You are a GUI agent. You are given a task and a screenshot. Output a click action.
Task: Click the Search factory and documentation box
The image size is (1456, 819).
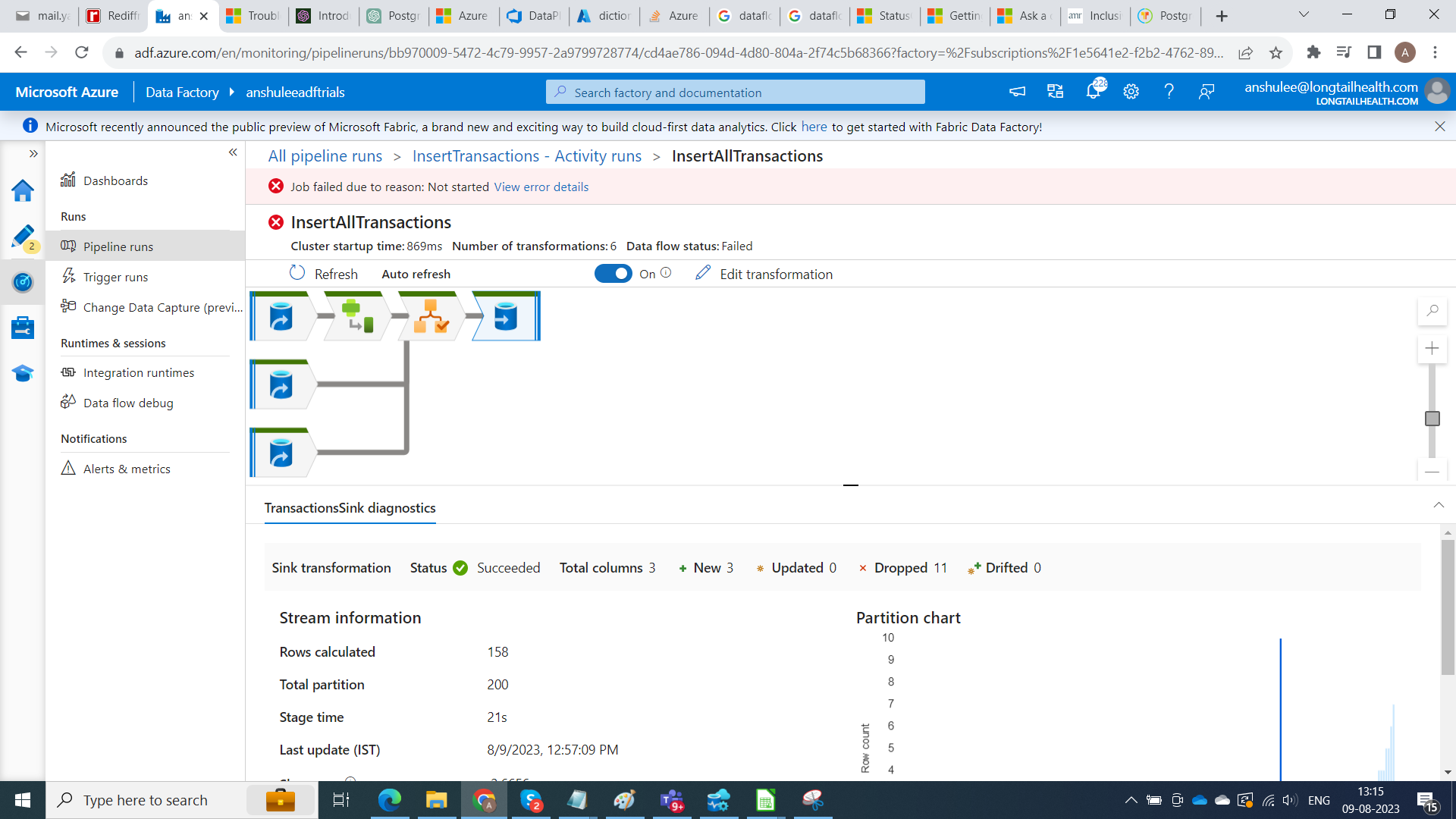pos(735,92)
